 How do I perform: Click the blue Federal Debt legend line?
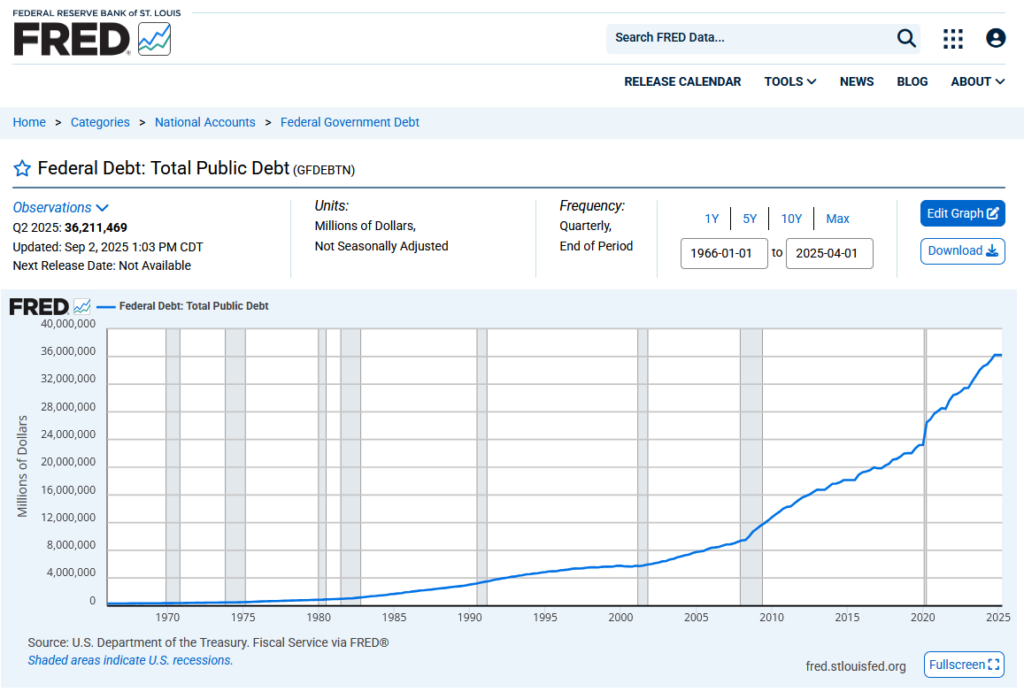(106, 306)
